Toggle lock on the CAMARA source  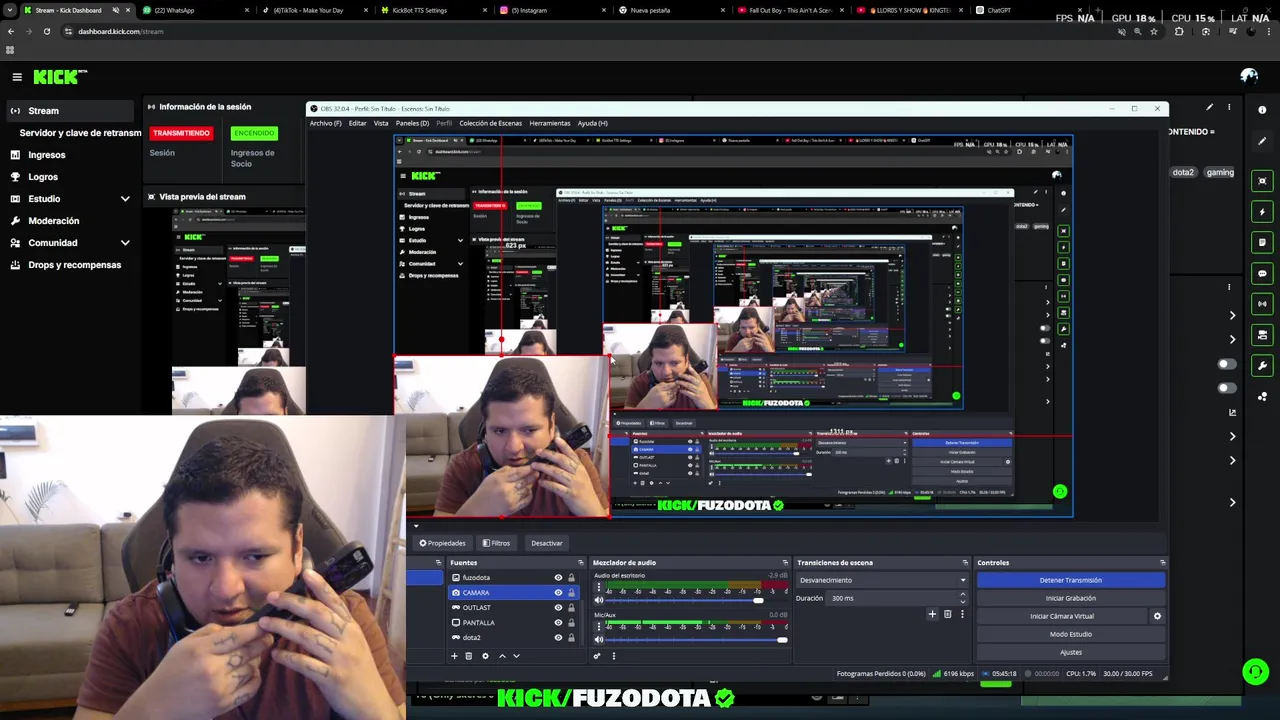[571, 593]
